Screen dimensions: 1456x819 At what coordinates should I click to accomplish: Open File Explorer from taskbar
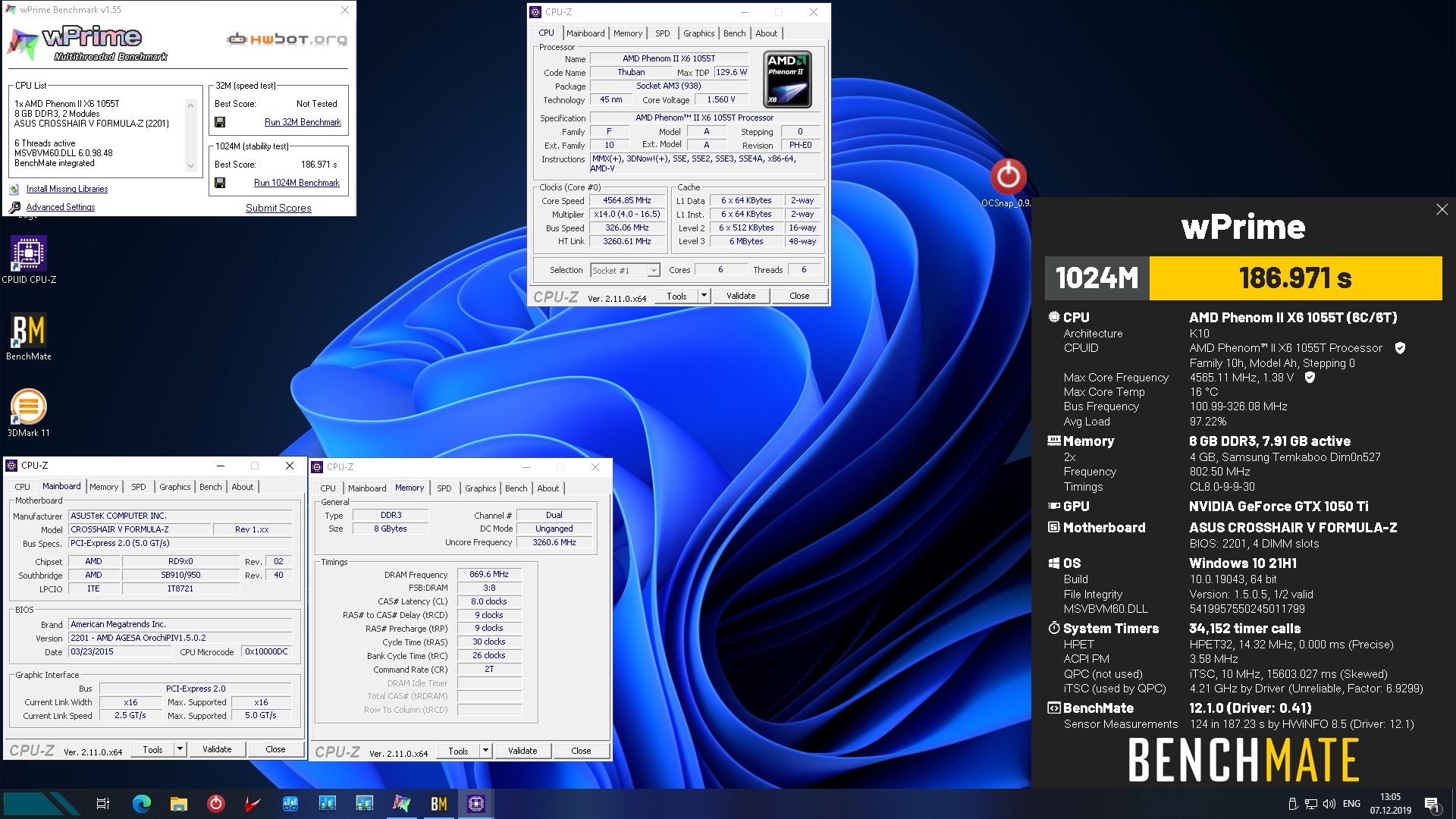(178, 804)
